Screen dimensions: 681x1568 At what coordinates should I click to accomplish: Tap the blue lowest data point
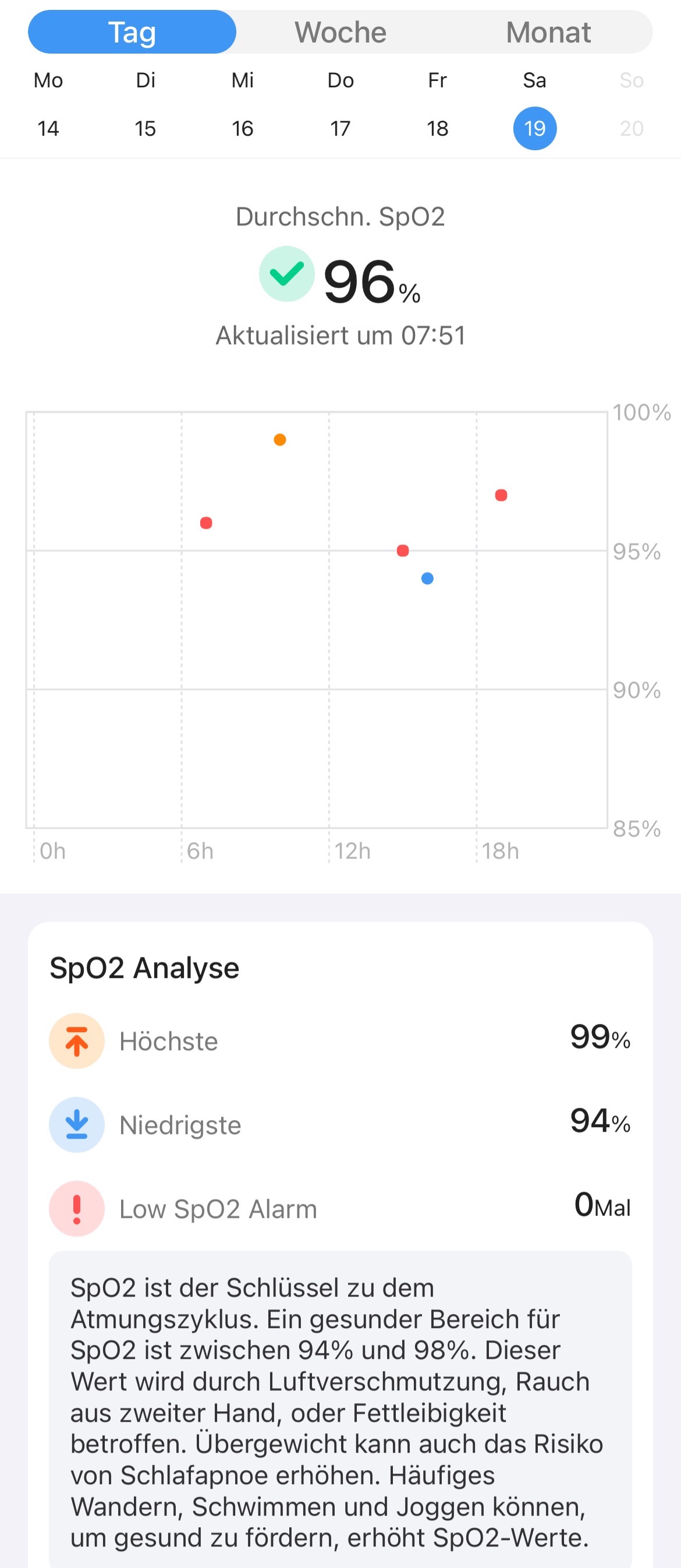427,578
